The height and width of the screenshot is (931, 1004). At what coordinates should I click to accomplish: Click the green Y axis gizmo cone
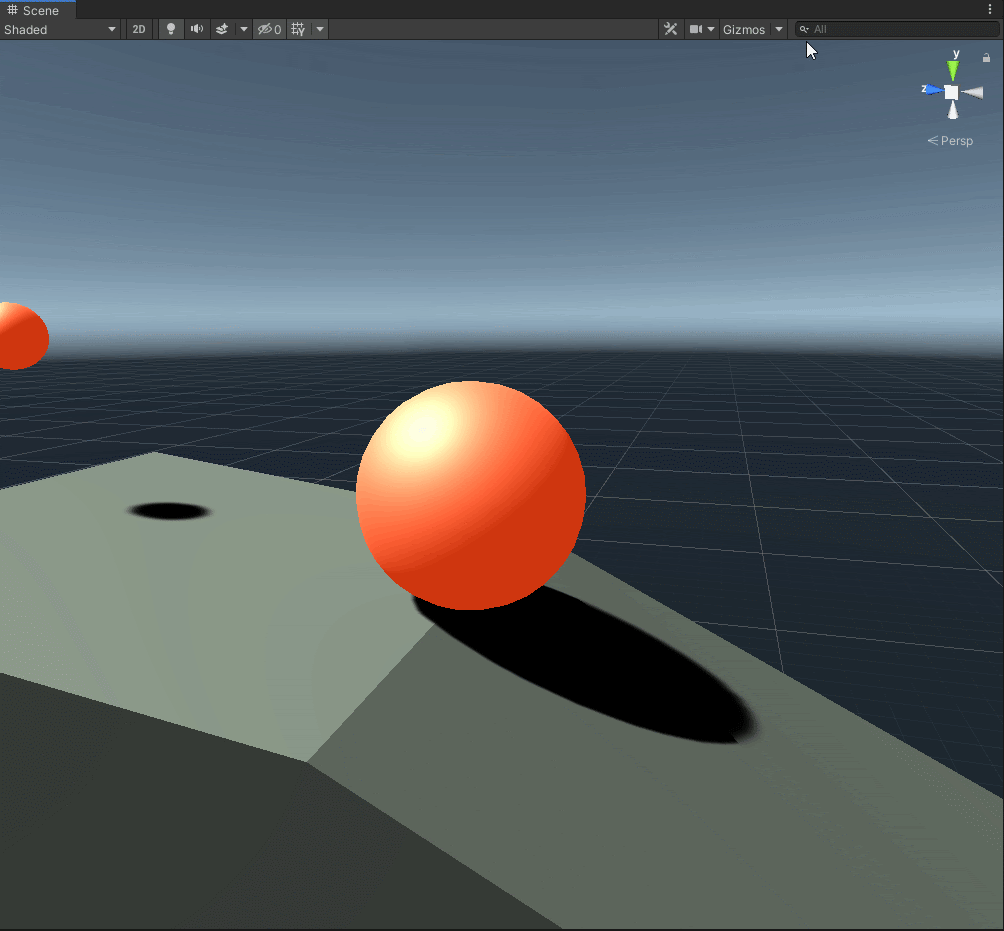coord(953,70)
